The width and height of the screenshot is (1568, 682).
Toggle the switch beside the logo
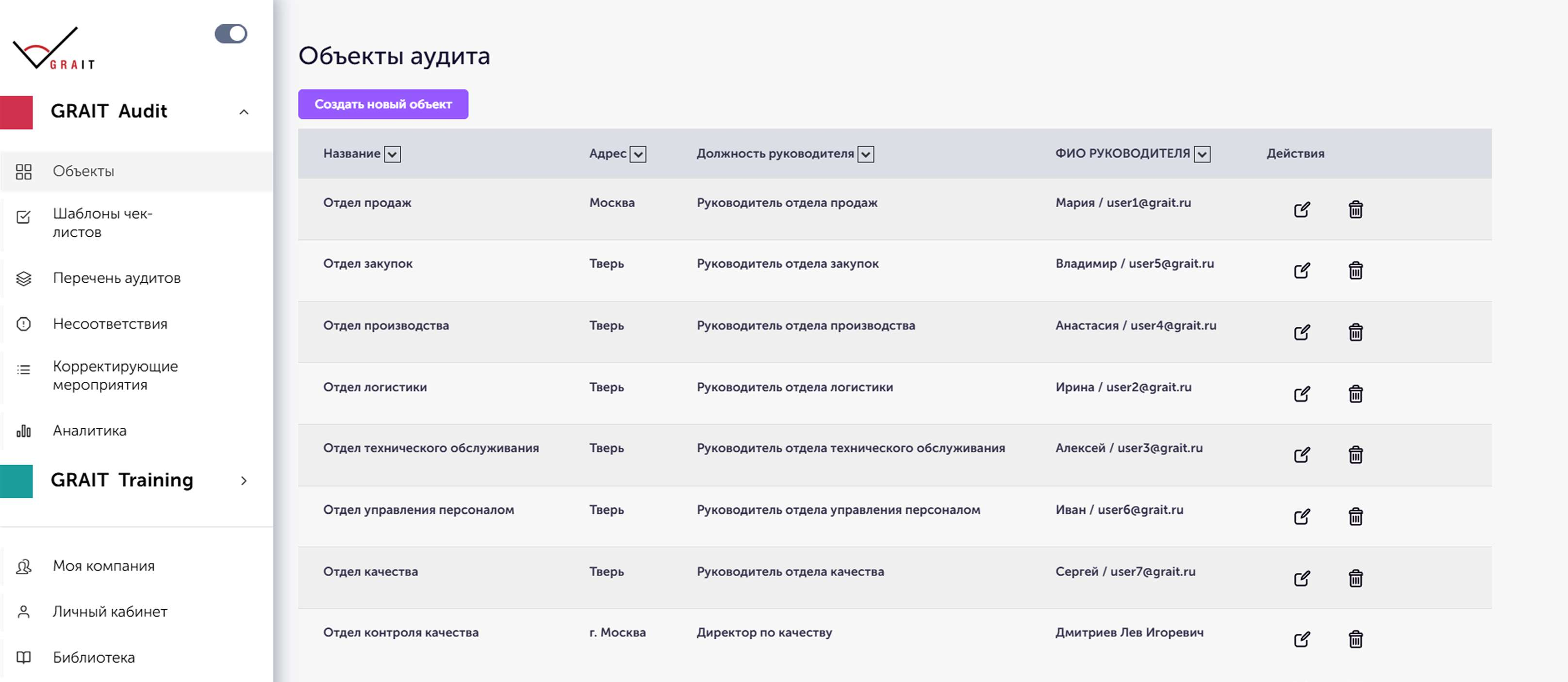coord(231,33)
